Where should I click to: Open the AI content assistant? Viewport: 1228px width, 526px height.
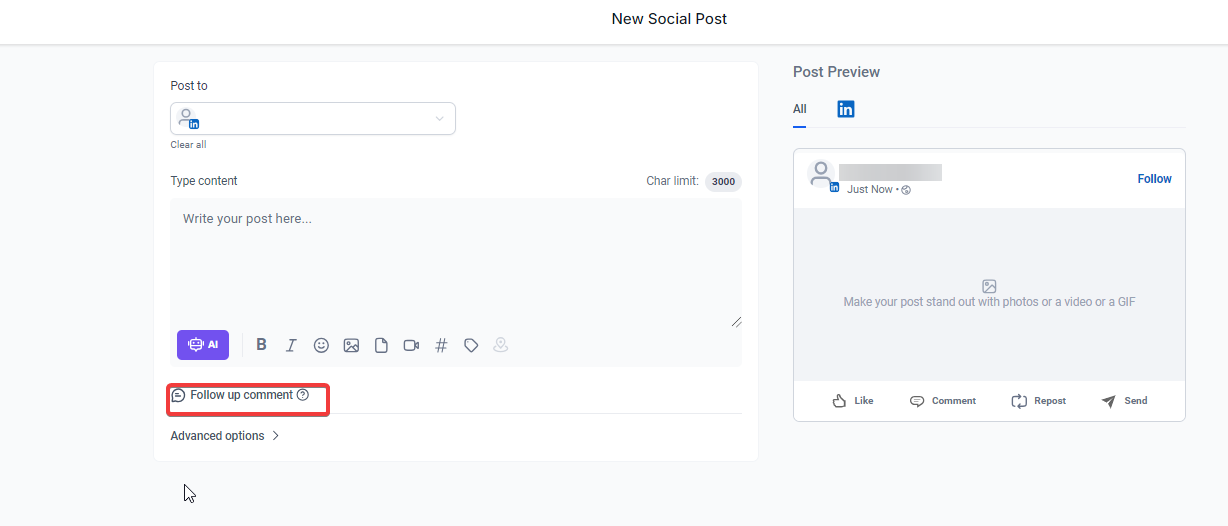click(x=203, y=345)
